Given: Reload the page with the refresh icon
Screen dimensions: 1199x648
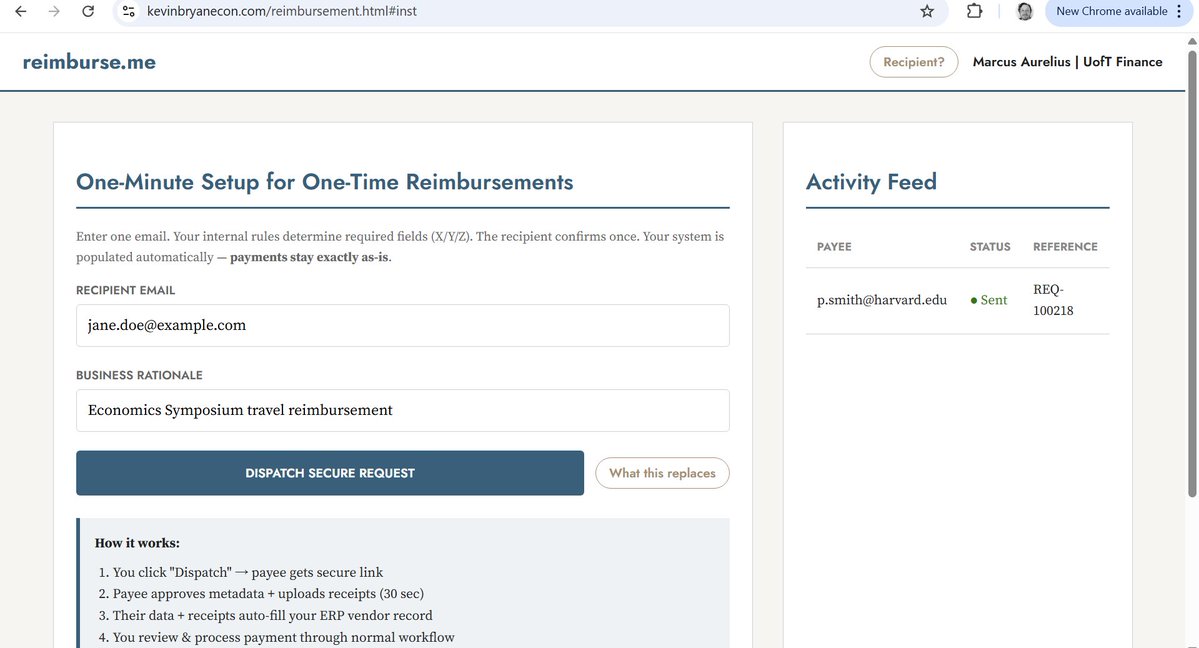Looking at the screenshot, I should coord(88,11).
